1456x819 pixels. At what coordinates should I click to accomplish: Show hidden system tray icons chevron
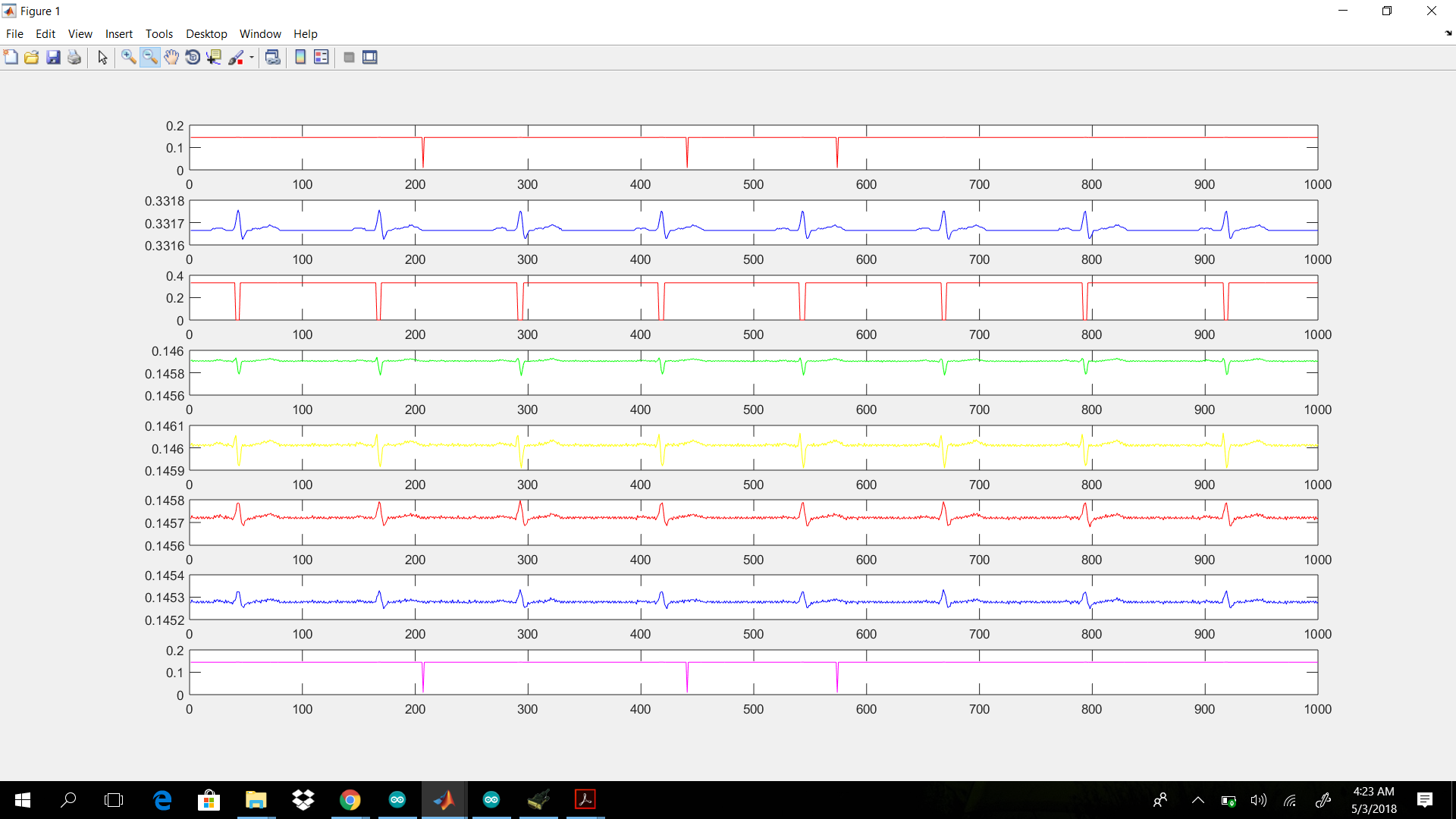pyautogui.click(x=1198, y=800)
